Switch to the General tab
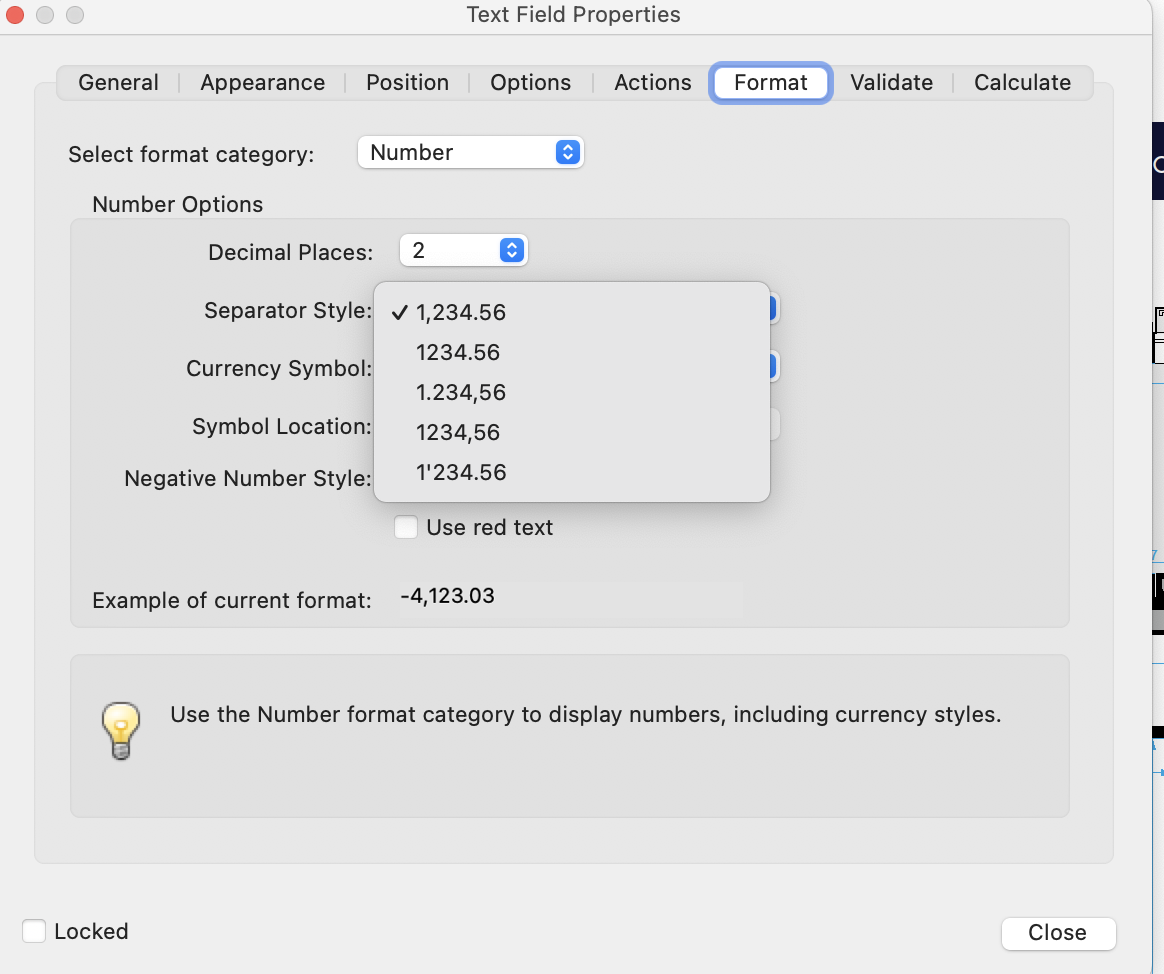The height and width of the screenshot is (974, 1164). pyautogui.click(x=118, y=82)
